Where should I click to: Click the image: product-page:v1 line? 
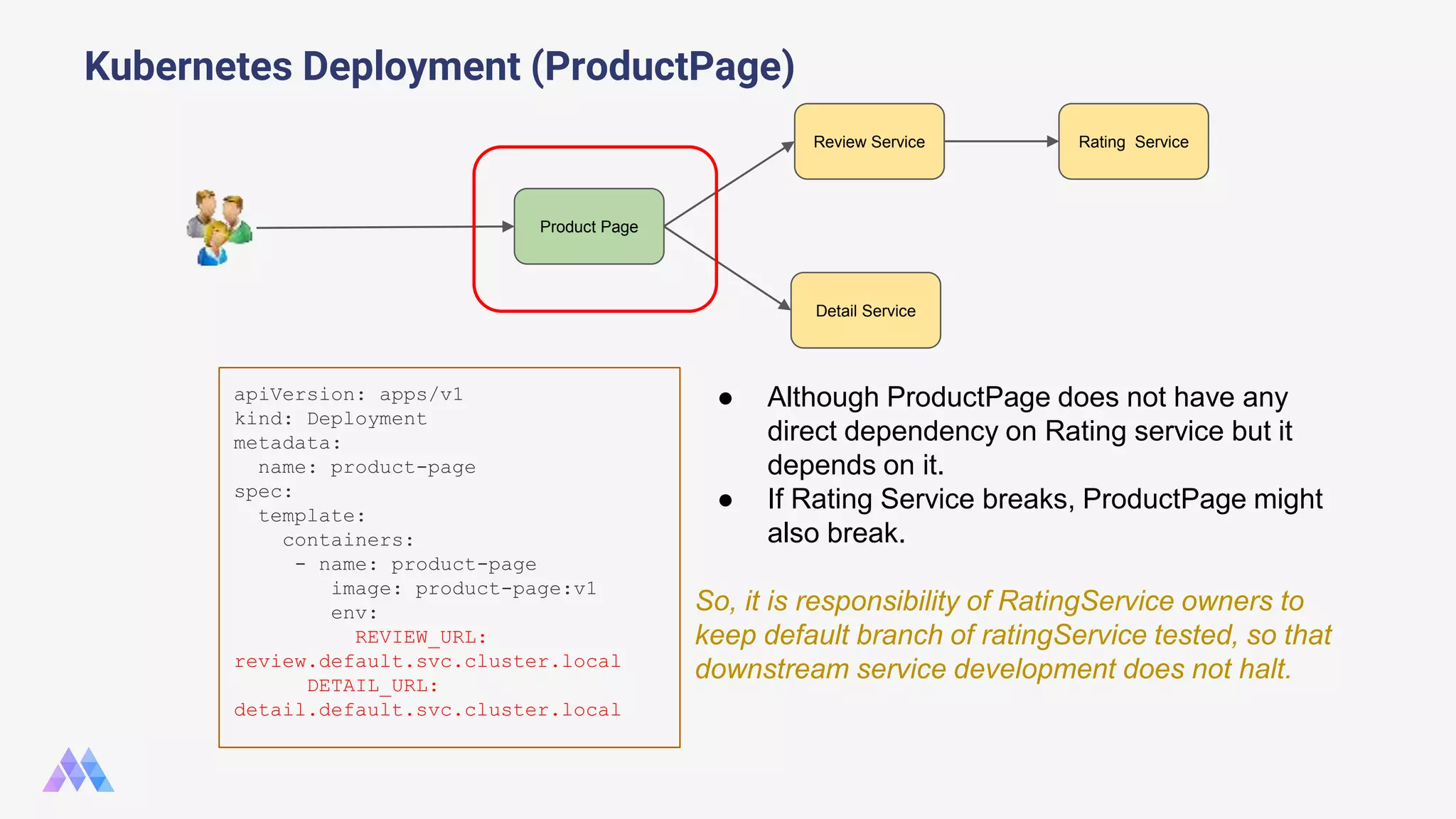coord(463,589)
